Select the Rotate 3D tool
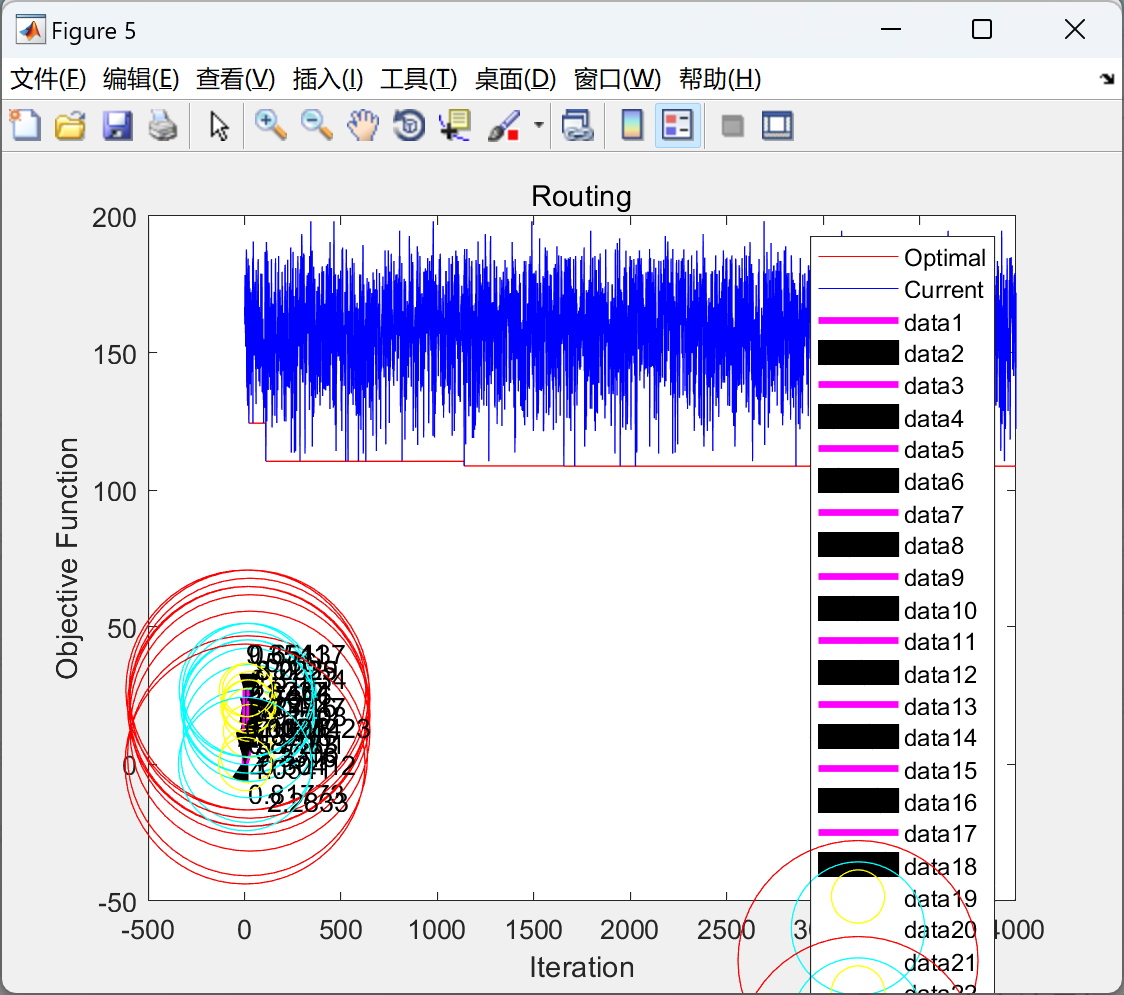This screenshot has width=1124, height=995. (409, 125)
